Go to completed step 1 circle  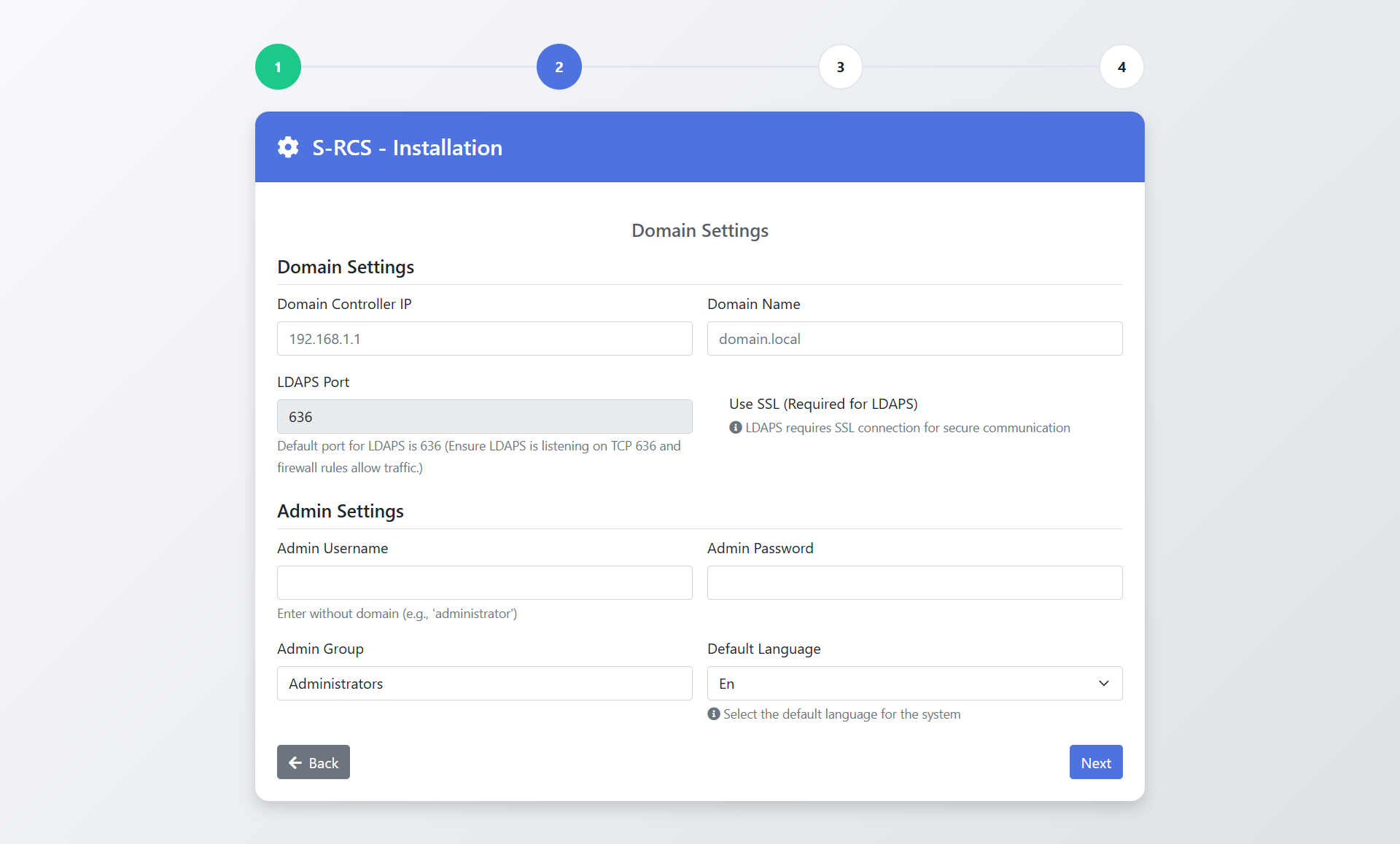(x=278, y=67)
